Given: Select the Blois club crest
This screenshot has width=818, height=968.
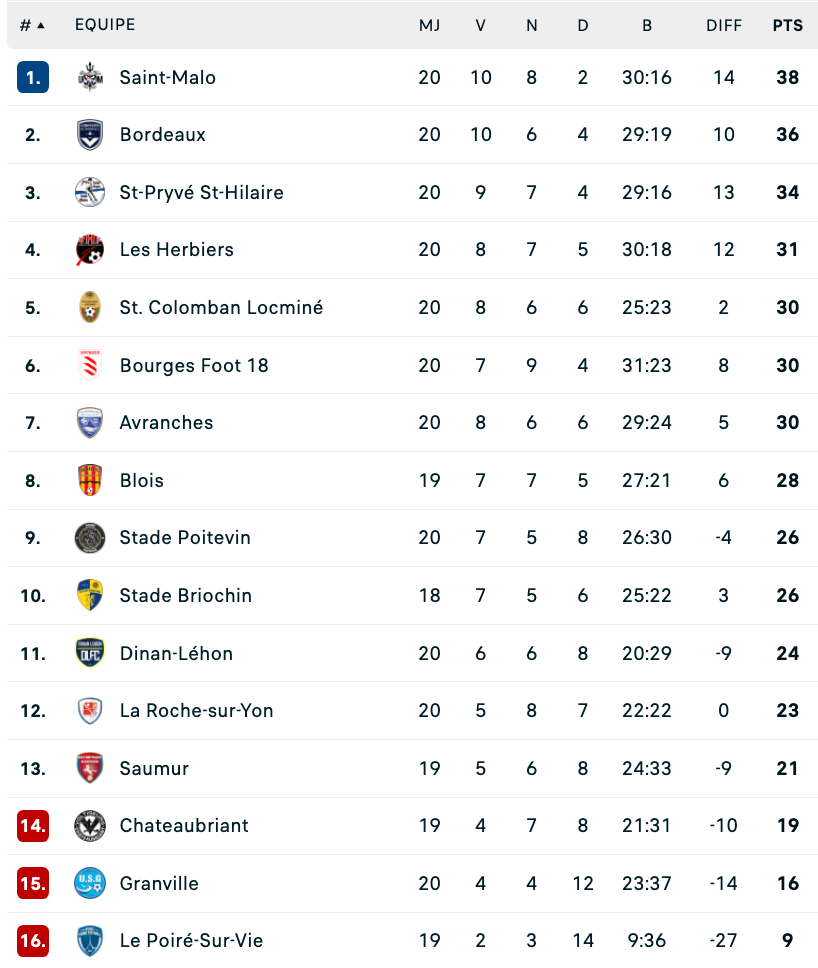Looking at the screenshot, I should [90, 480].
